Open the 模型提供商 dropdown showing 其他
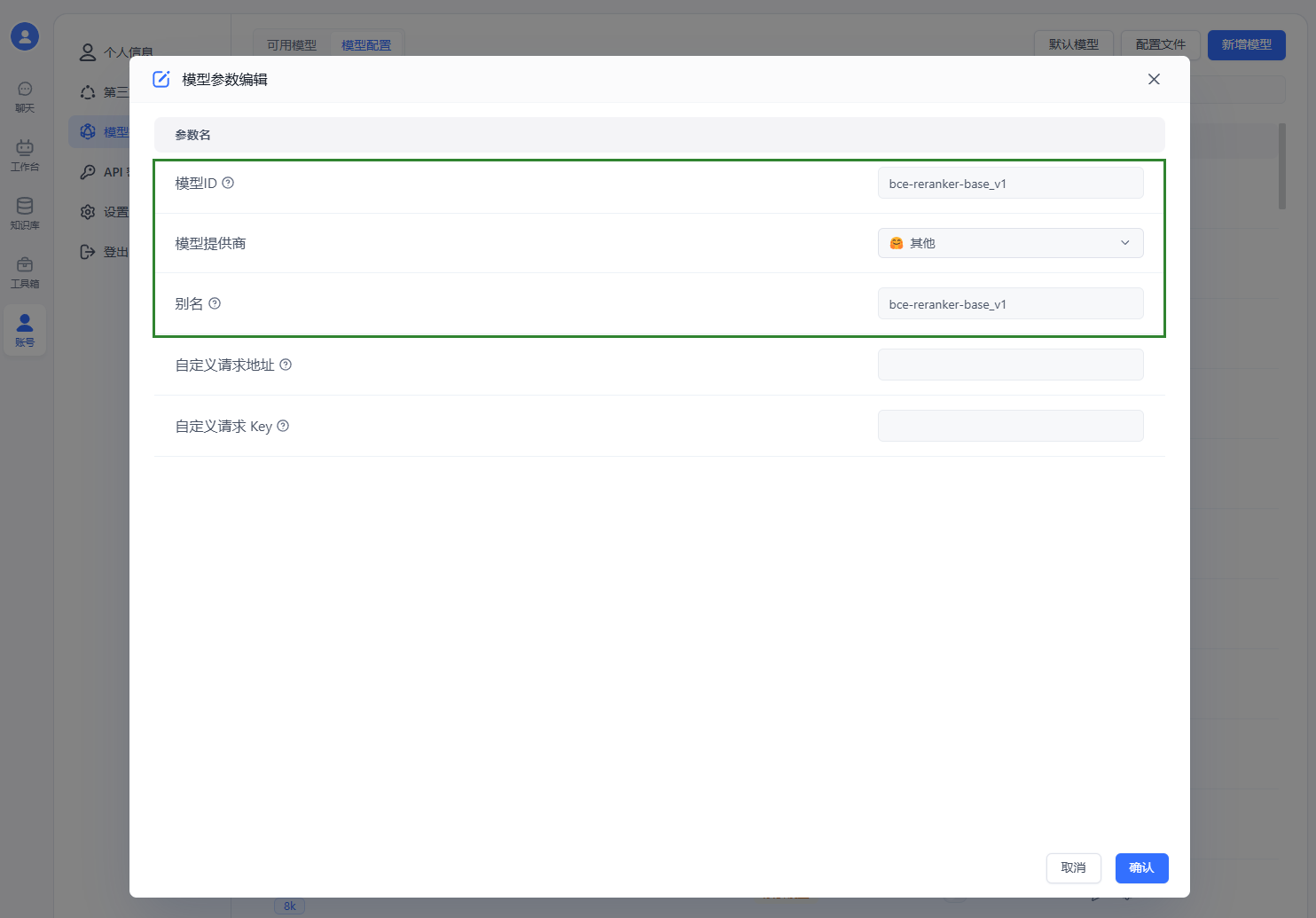 coord(1011,243)
